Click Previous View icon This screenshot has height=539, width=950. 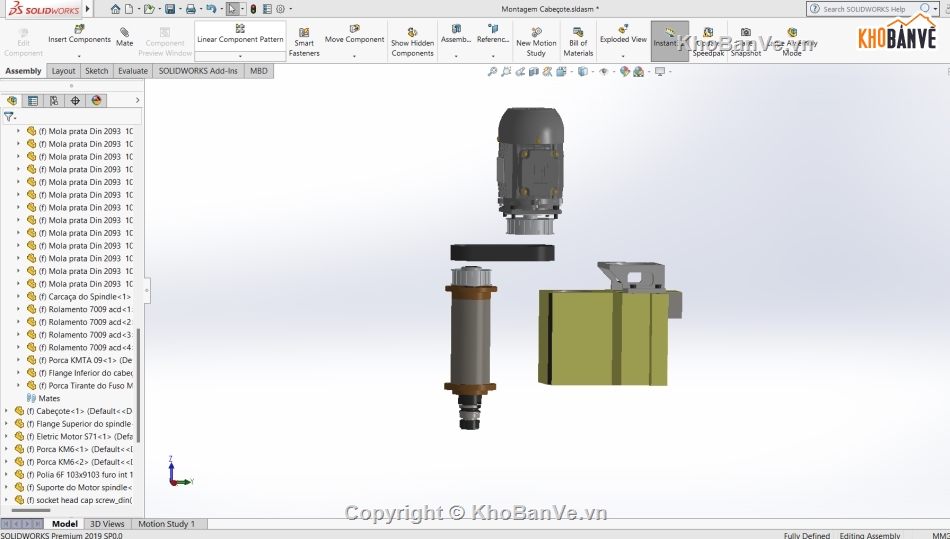pyautogui.click(x=520, y=71)
